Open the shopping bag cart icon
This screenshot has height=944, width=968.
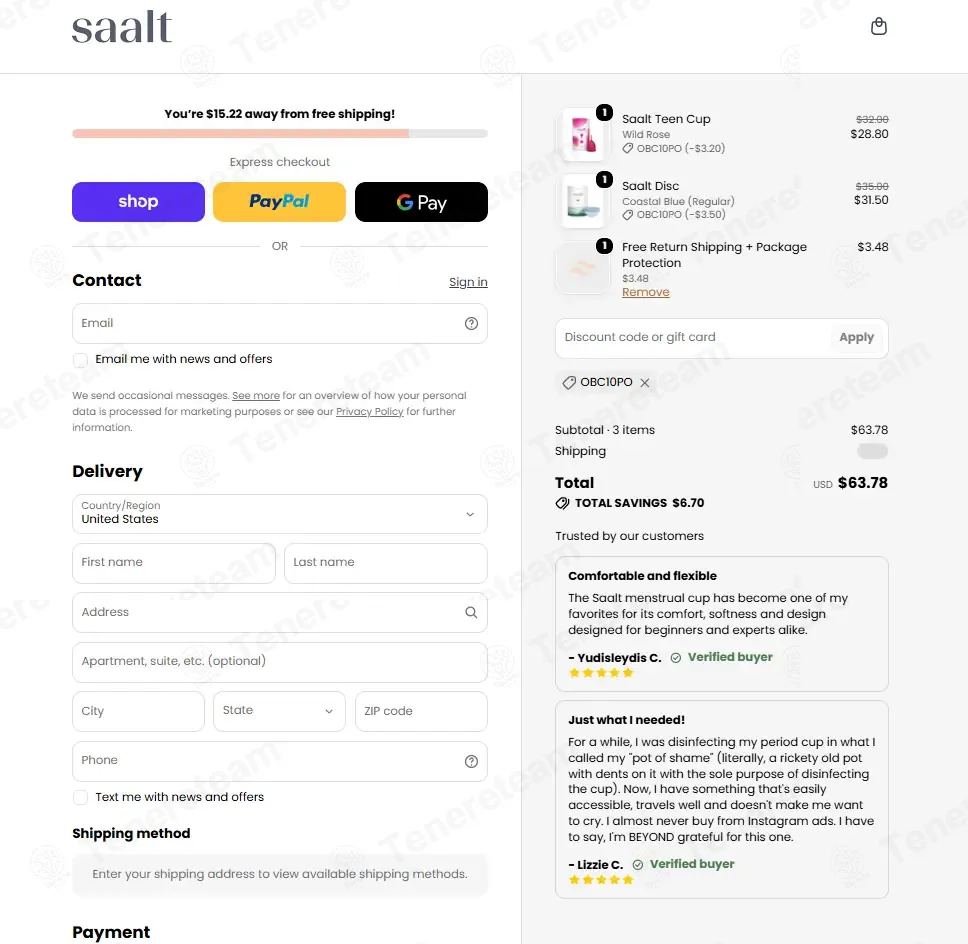click(878, 27)
